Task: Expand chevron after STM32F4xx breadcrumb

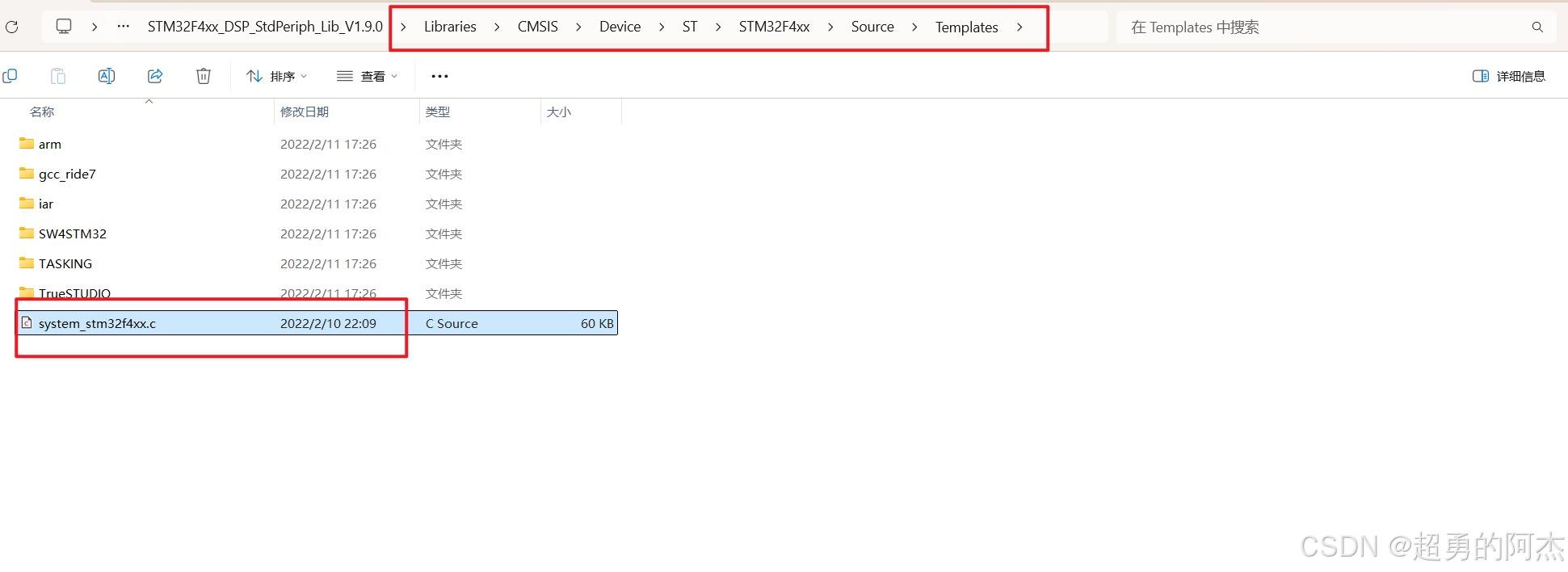Action: [x=830, y=27]
